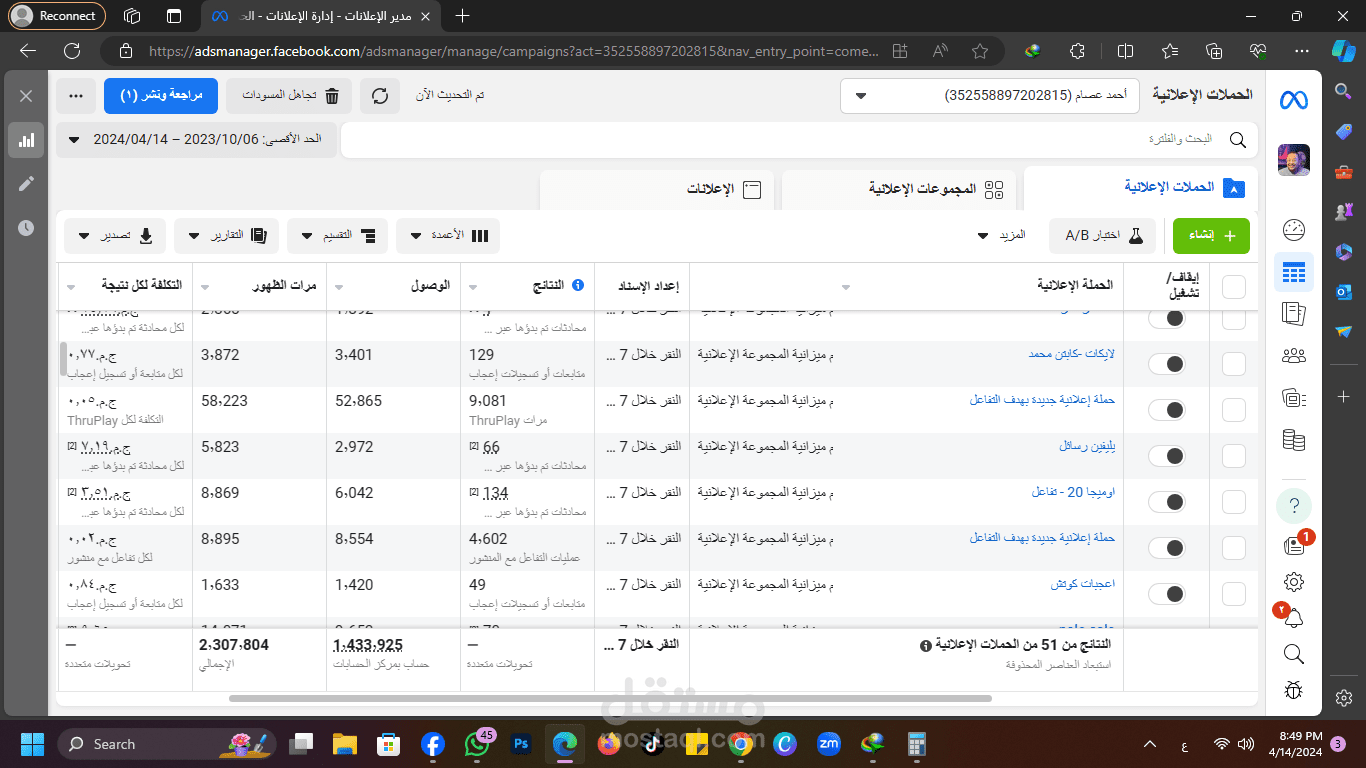Open the billing coins stack icon
The image size is (1366, 768).
point(1294,439)
